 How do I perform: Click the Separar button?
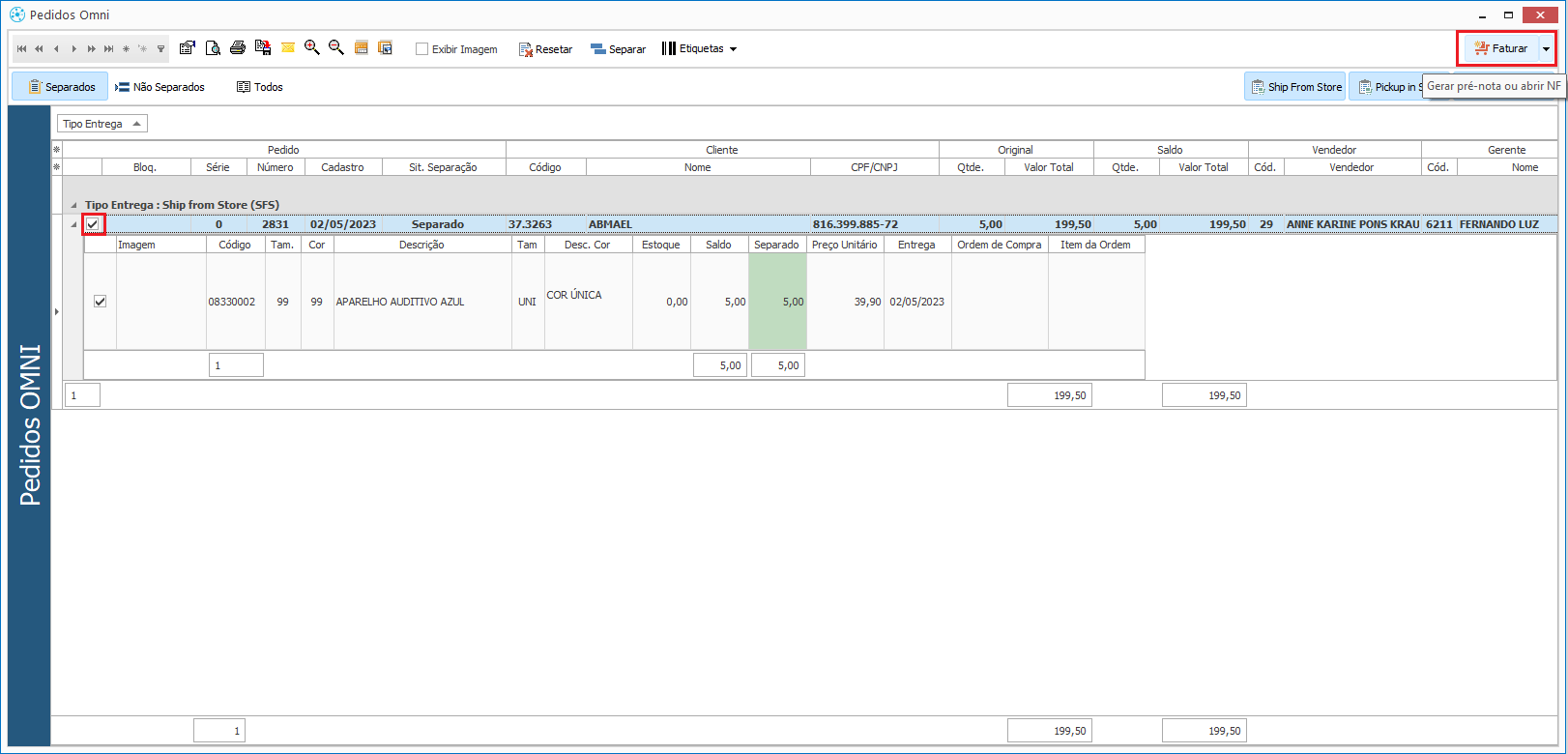618,48
